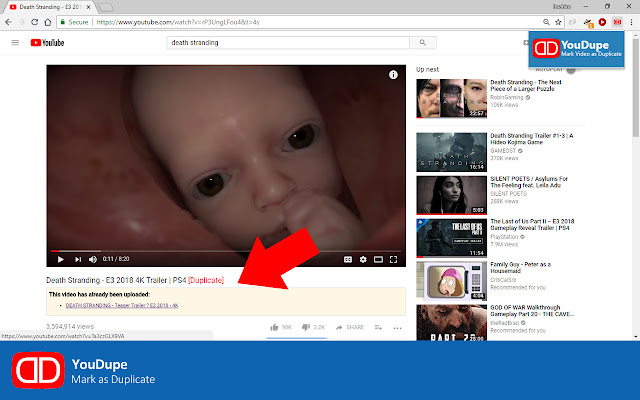The width and height of the screenshot is (640, 400).
Task: Open Death Stranding Next Piece thumbnail
Action: click(451, 98)
